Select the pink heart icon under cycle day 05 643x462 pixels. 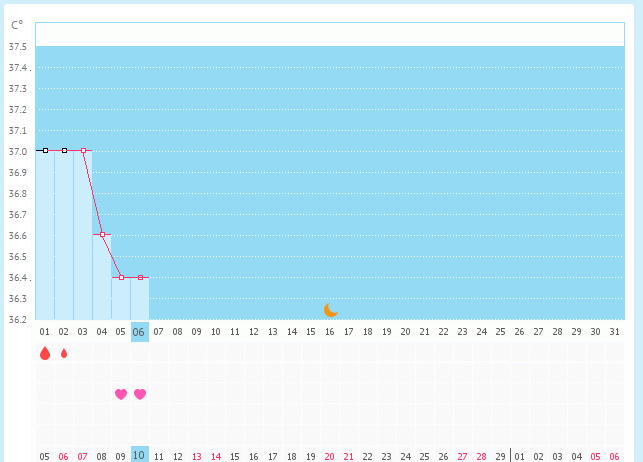[x=121, y=394]
